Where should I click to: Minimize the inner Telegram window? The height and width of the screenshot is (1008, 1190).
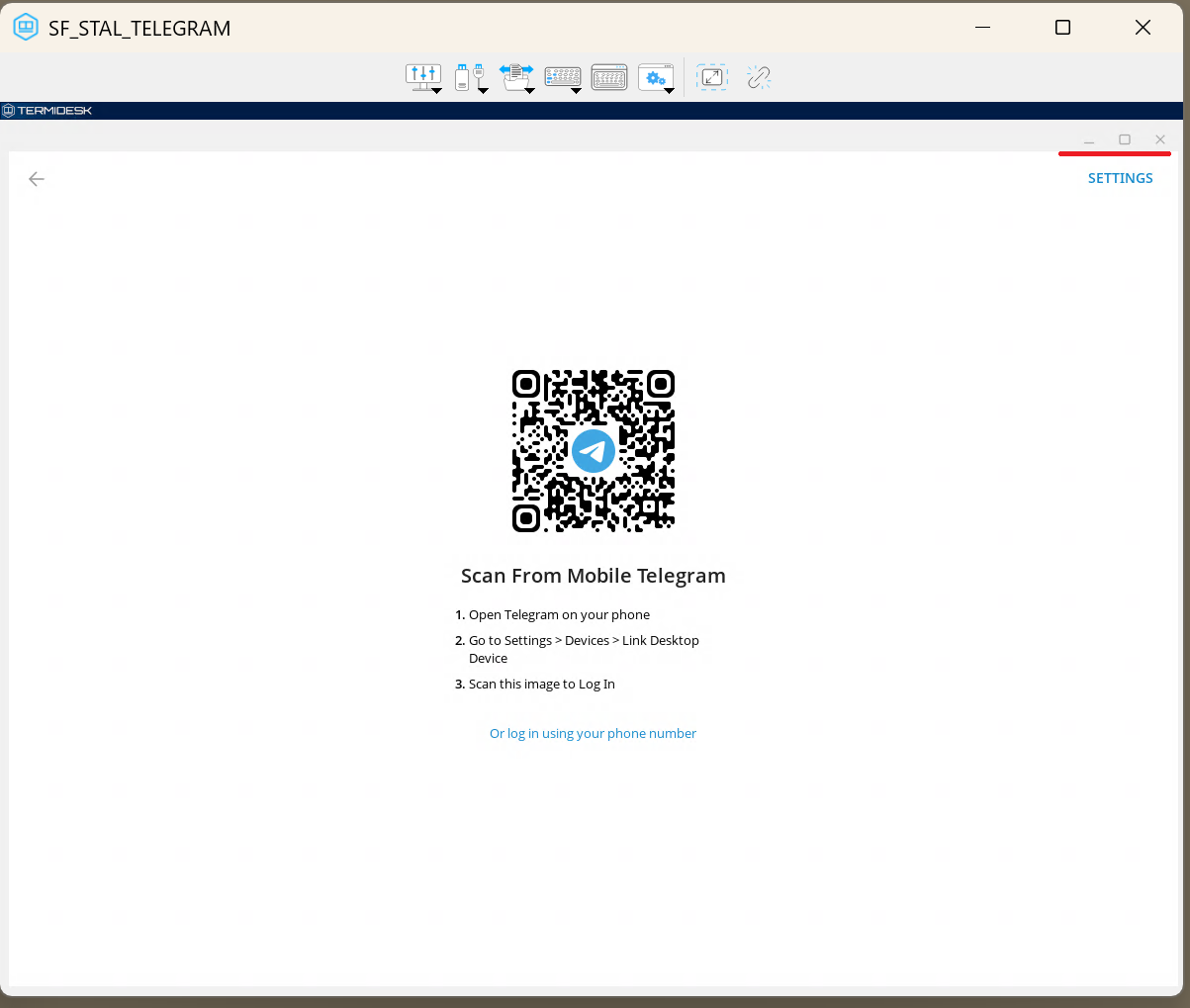(1089, 140)
